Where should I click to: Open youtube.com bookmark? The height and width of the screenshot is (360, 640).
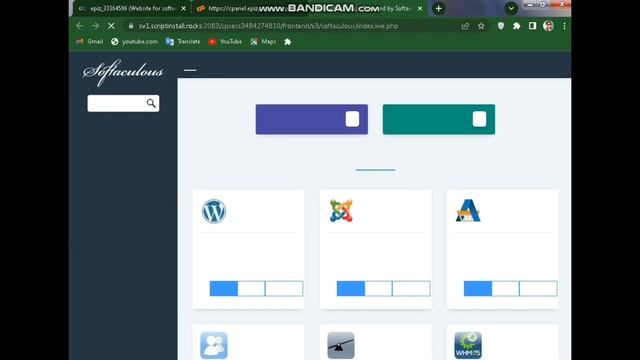[134, 42]
